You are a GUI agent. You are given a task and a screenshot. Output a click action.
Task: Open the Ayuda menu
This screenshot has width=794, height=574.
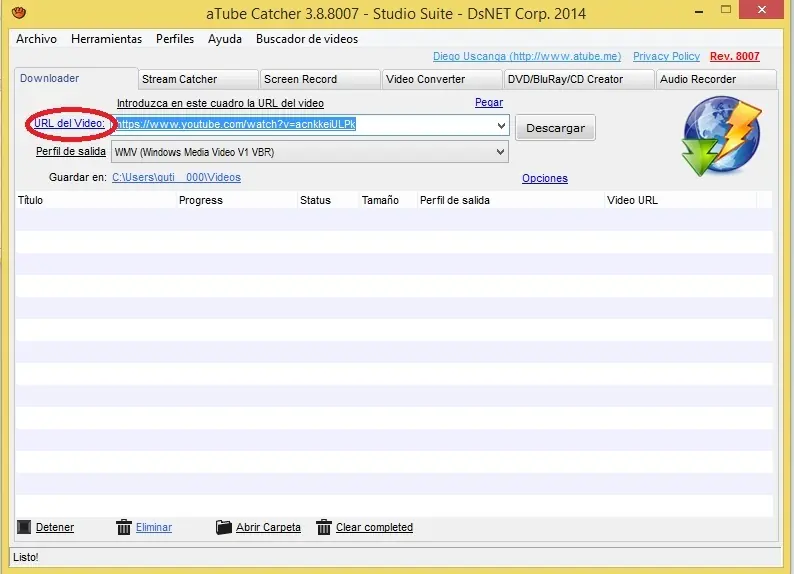[x=225, y=39]
